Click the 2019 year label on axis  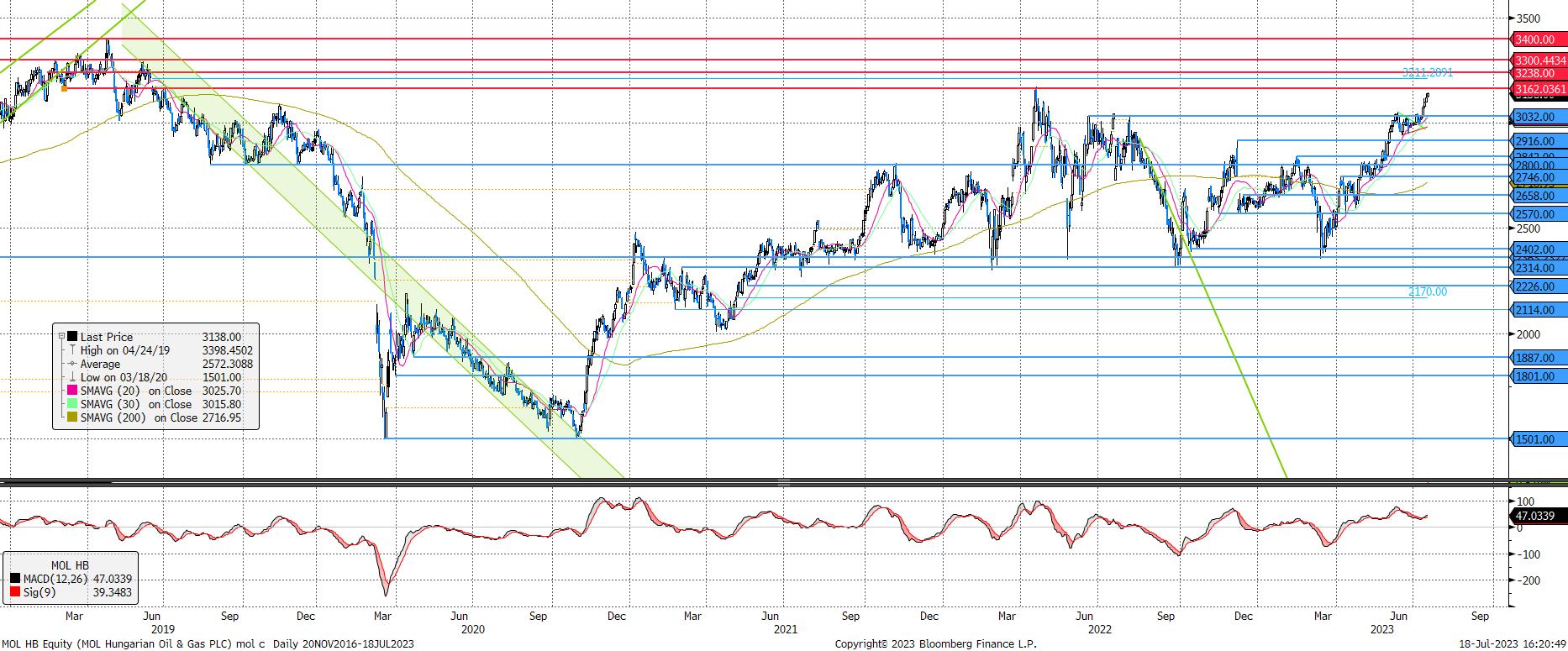(162, 628)
